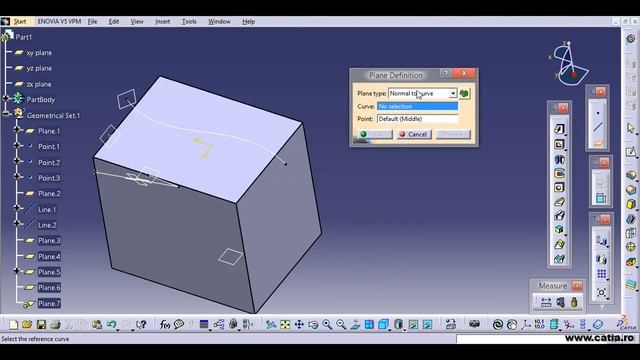The height and width of the screenshot is (360, 640).
Task: Click the Zoom Out magnifier icon
Action: click(x=341, y=324)
